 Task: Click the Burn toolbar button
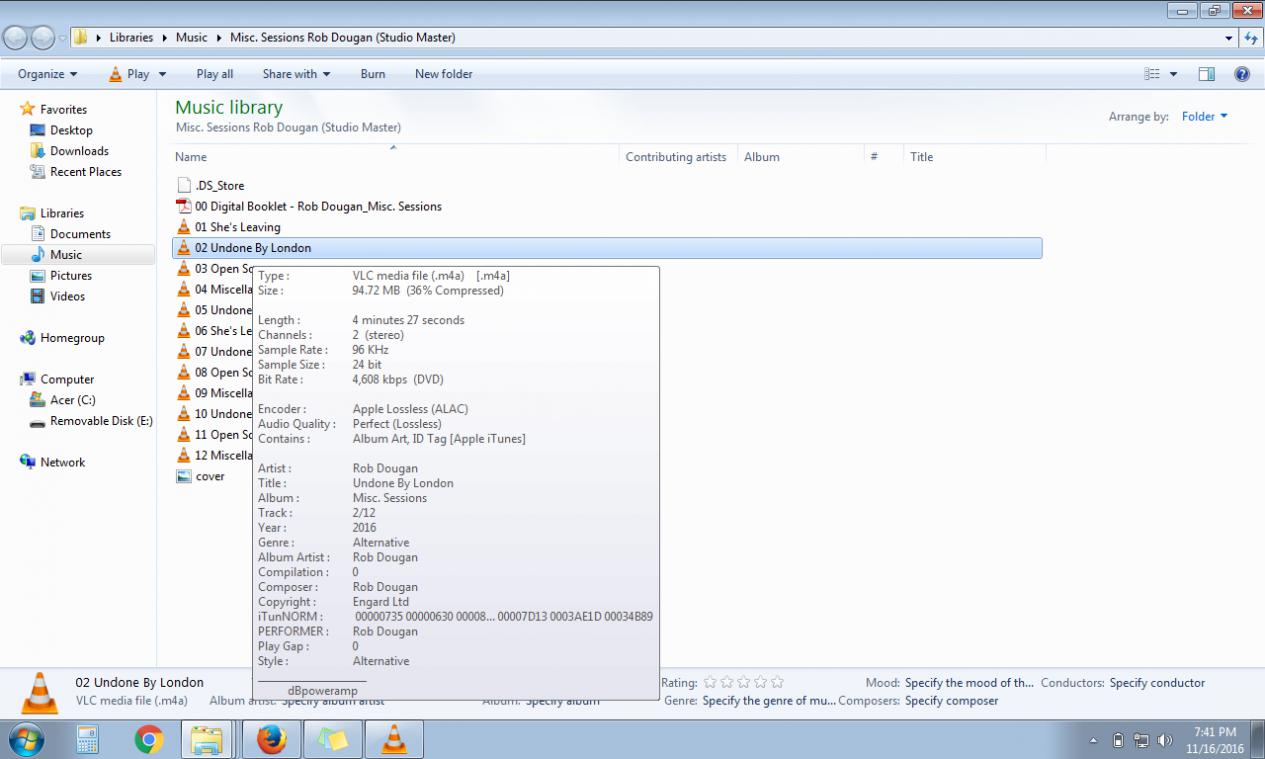pos(373,74)
